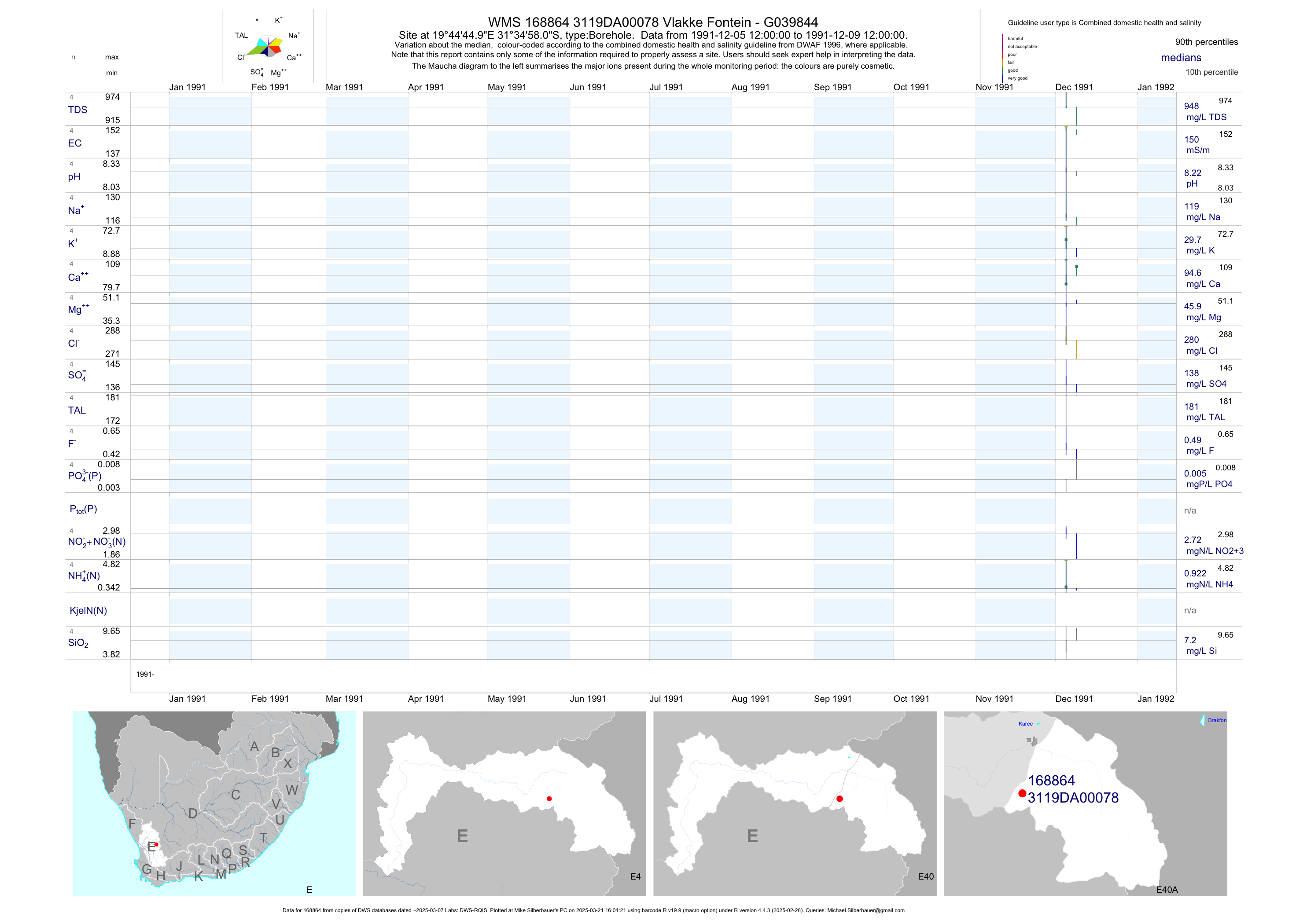The height and width of the screenshot is (924, 1307).
Task: Select the pH row label
Action: pos(74,177)
